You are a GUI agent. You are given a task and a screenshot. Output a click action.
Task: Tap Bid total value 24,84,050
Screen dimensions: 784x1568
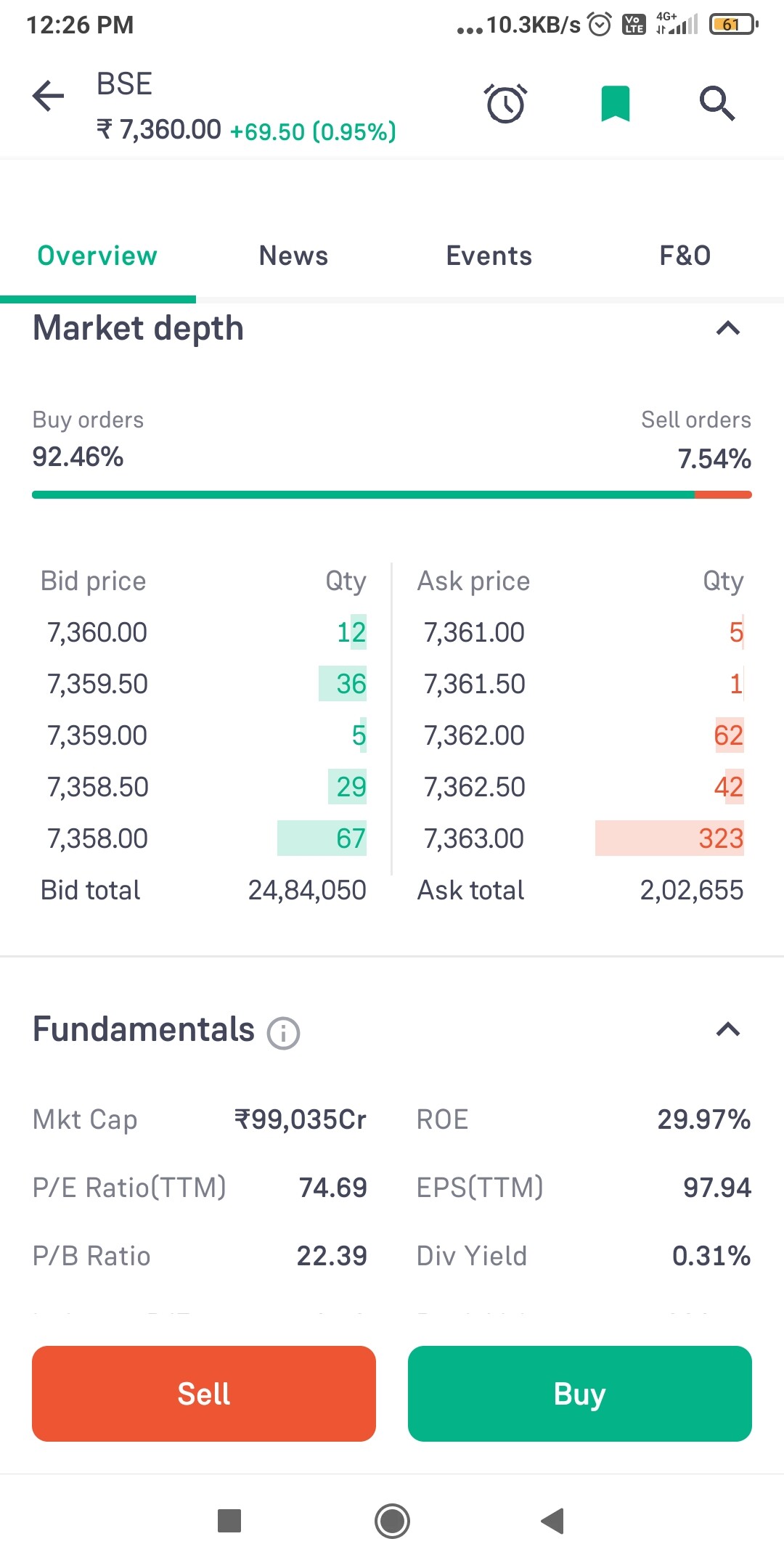[x=307, y=890]
